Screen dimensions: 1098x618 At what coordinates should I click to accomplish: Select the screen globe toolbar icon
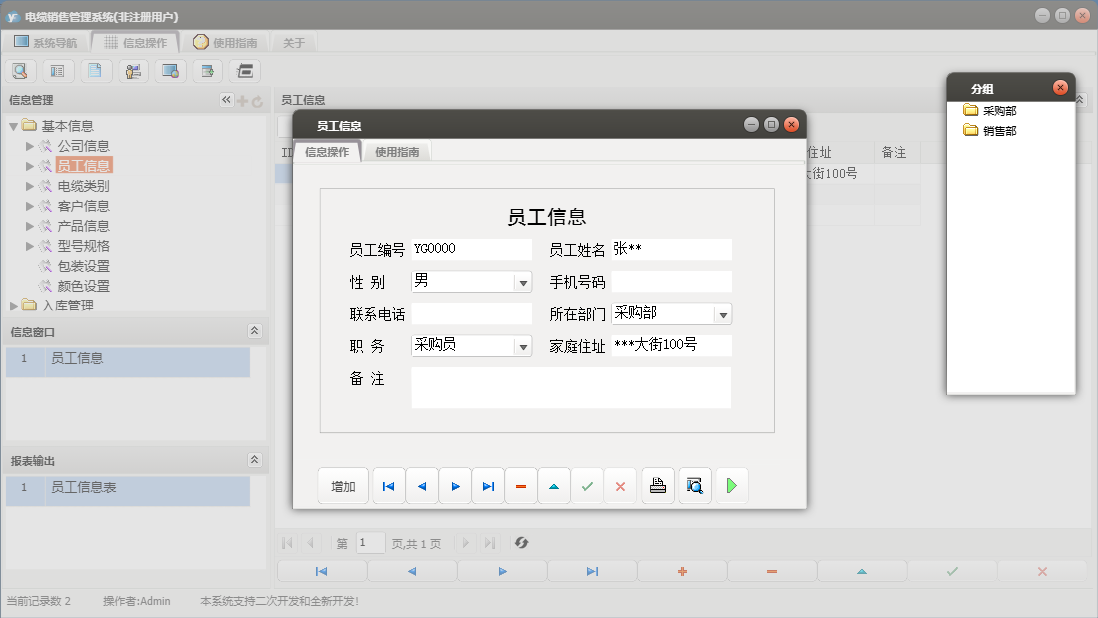[x=169, y=70]
